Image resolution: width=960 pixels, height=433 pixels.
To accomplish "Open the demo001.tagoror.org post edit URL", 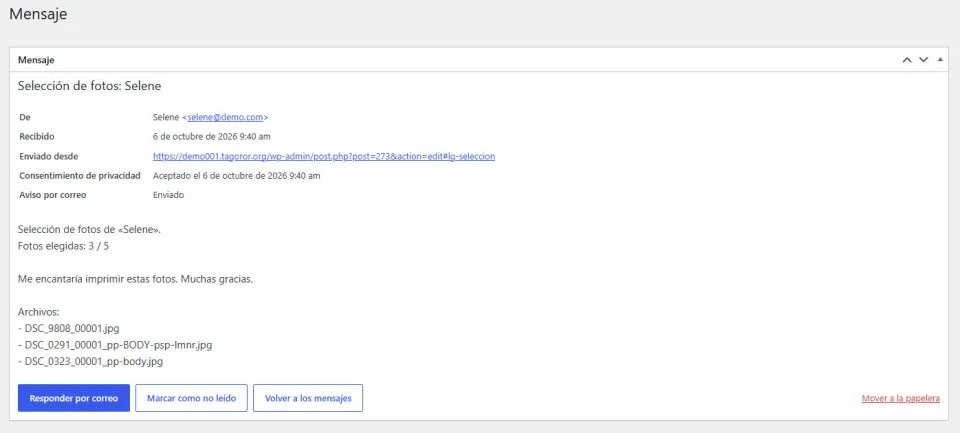I will pyautogui.click(x=324, y=156).
